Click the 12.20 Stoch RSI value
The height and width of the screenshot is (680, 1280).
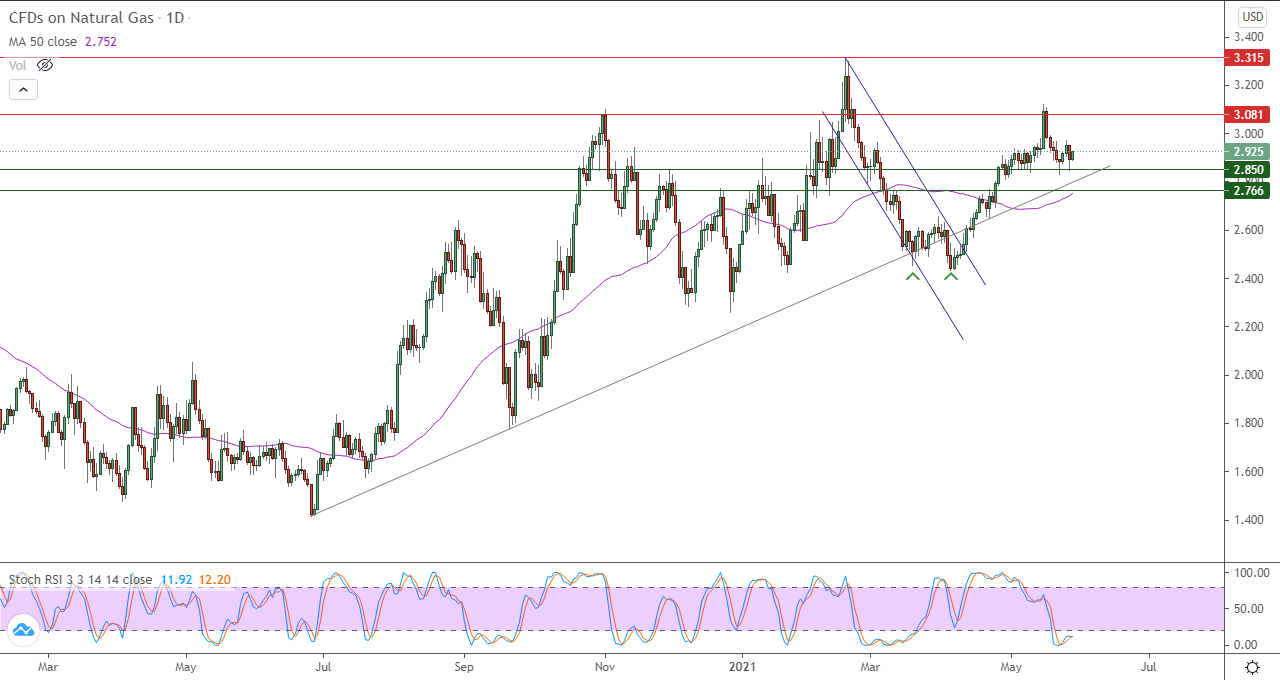pyautogui.click(x=215, y=579)
